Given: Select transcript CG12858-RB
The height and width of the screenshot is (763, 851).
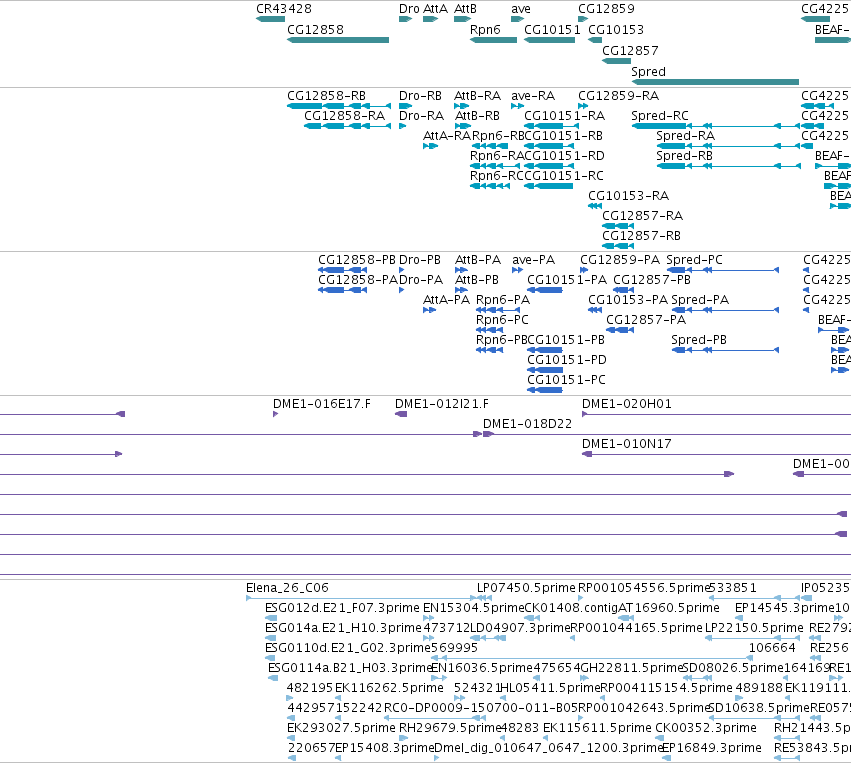Looking at the screenshot, I should point(339,106).
